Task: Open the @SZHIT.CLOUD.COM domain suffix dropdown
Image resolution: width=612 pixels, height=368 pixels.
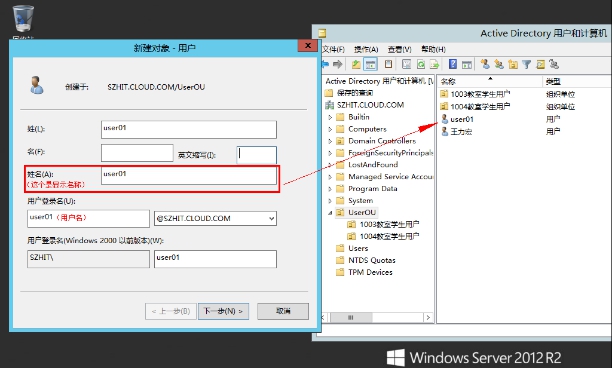Action: coord(271,219)
